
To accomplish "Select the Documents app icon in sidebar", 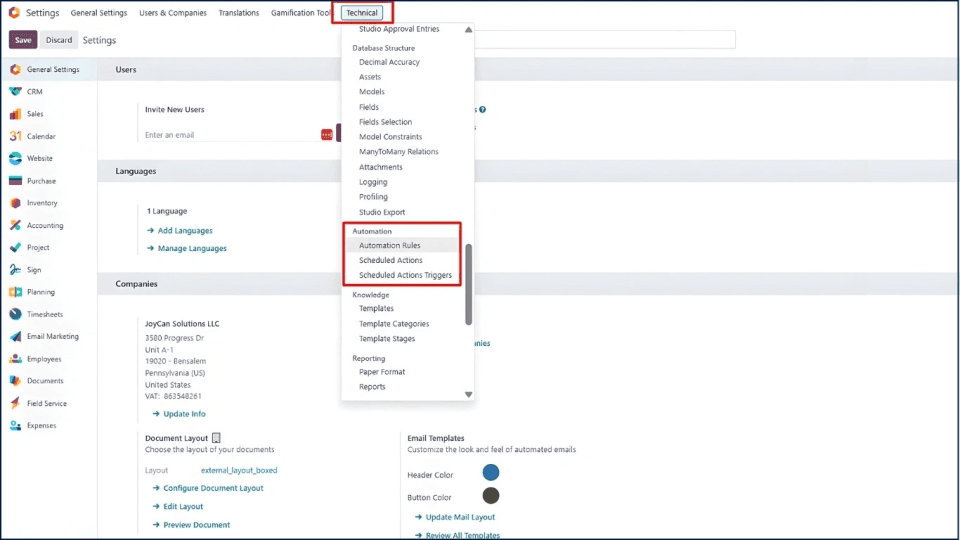I will pyautogui.click(x=15, y=381).
